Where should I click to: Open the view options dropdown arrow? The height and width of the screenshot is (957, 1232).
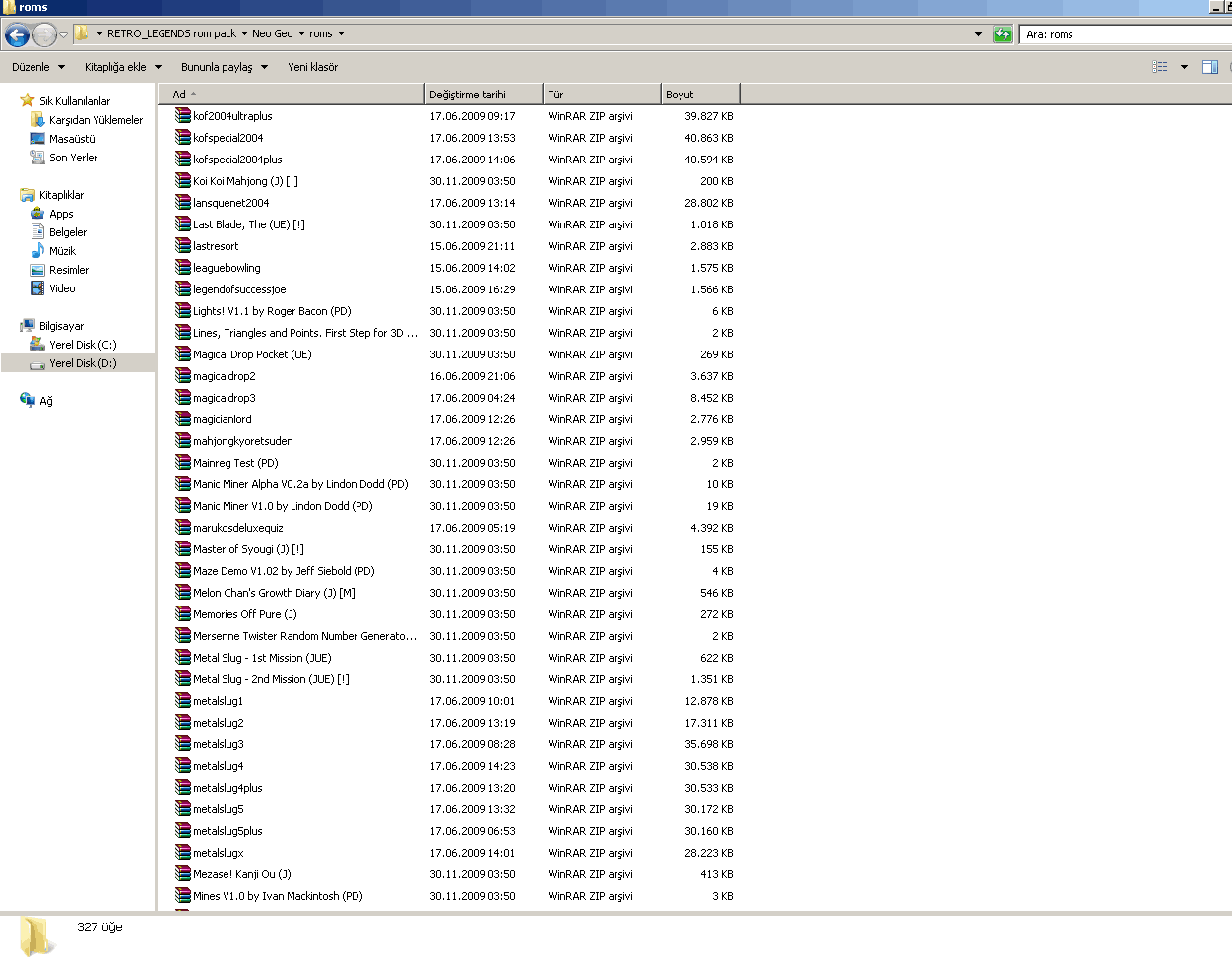tap(1184, 67)
